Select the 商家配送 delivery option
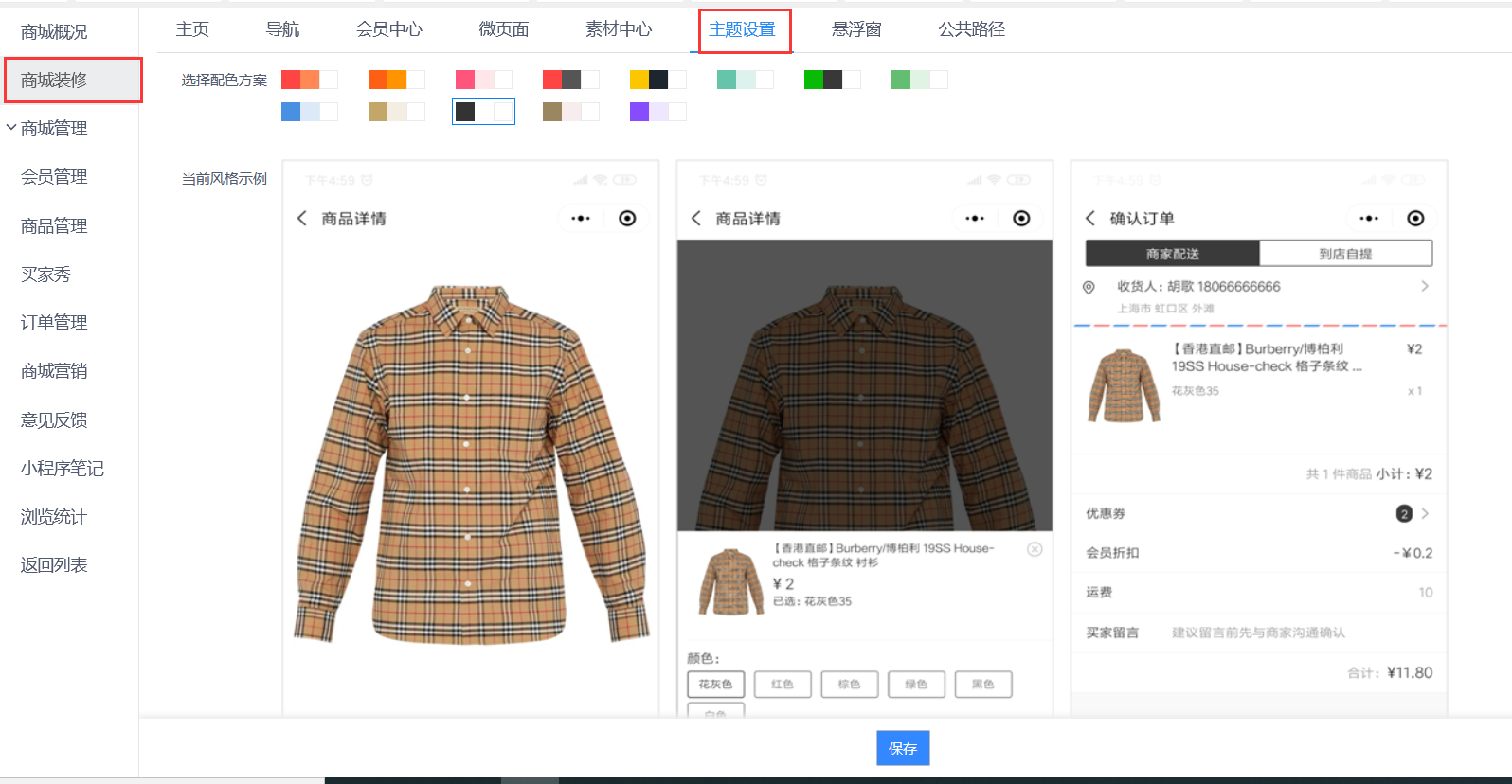Image resolution: width=1512 pixels, height=784 pixels. point(1173,254)
